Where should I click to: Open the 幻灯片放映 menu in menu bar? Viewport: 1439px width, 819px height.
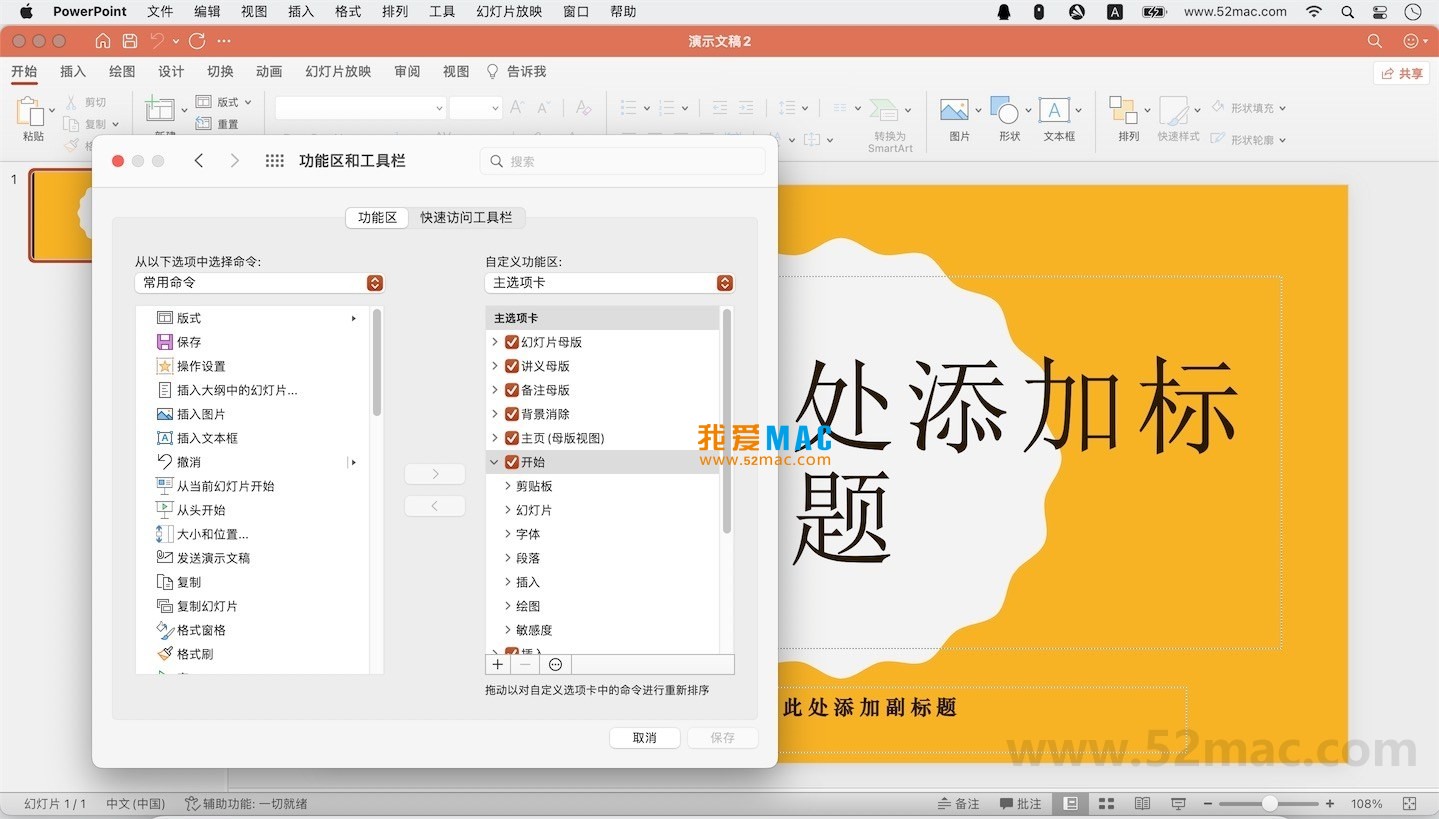tap(509, 12)
